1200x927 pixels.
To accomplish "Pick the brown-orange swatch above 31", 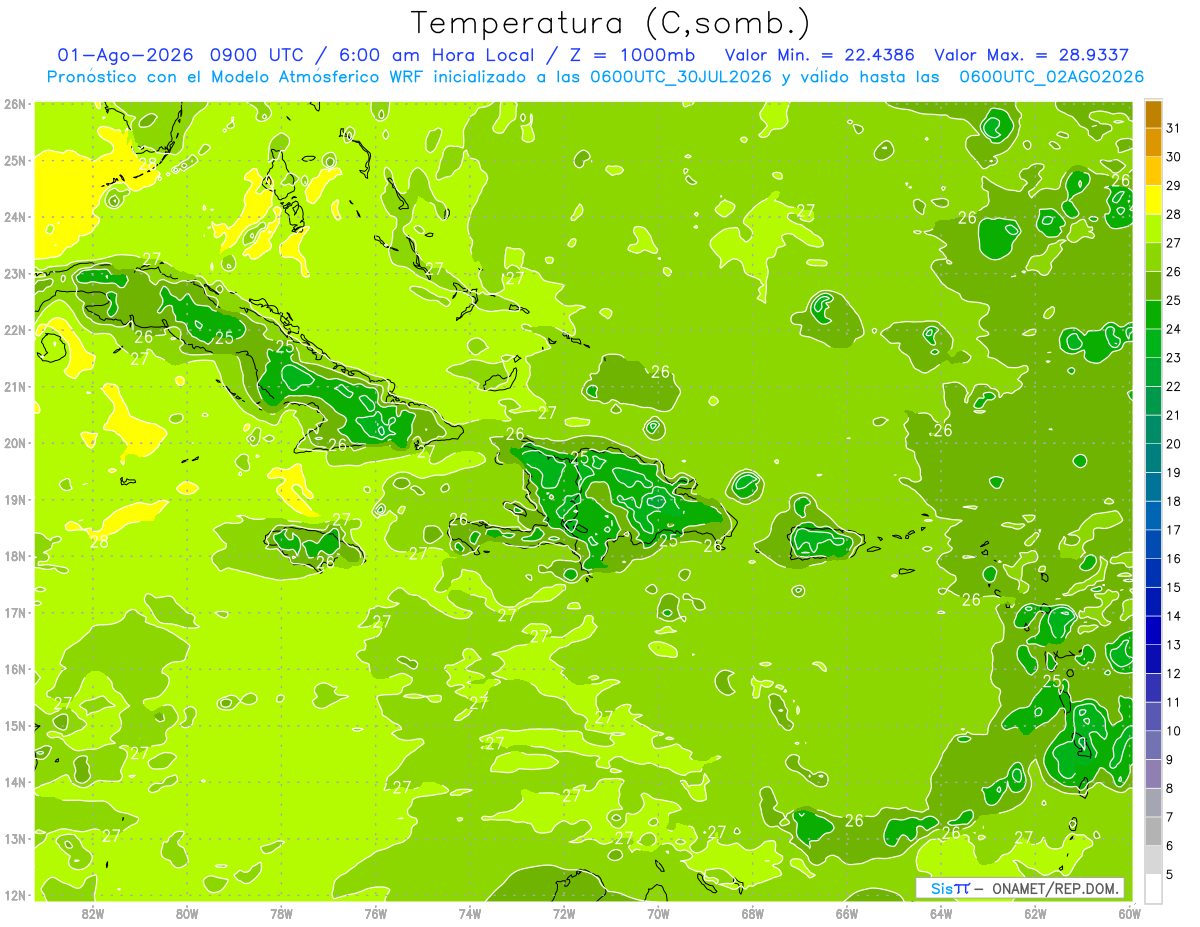I will 1153,114.
